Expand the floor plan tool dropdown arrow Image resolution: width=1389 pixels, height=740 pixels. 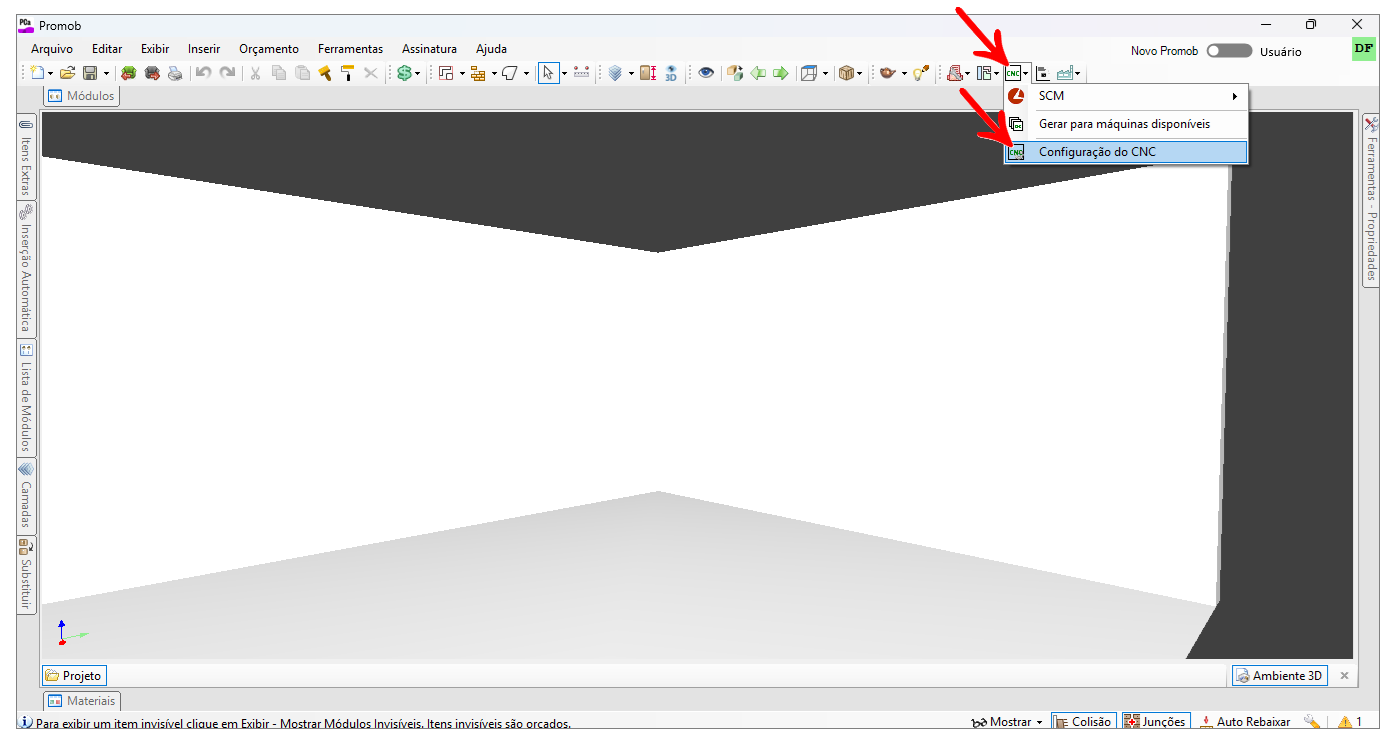click(461, 73)
